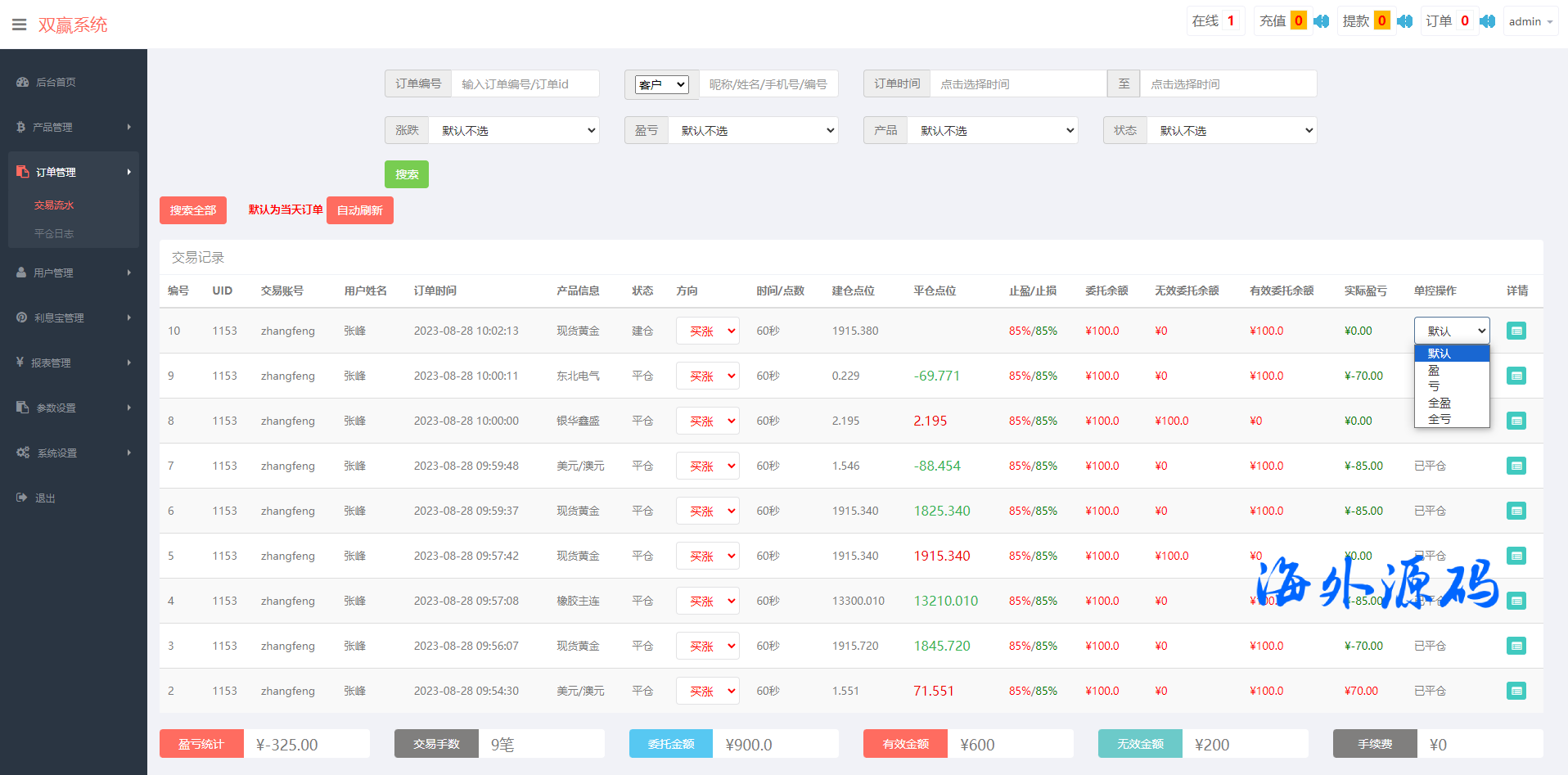The width and height of the screenshot is (1568, 775).
Task: Open 平仓日志 submenu item
Action: [54, 234]
